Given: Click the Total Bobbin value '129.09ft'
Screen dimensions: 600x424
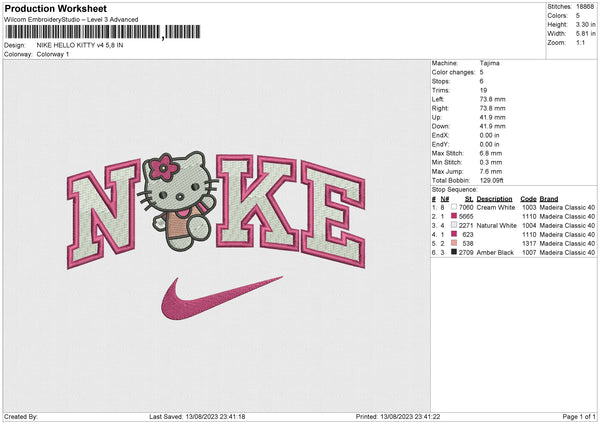Looking at the screenshot, I should [491, 180].
